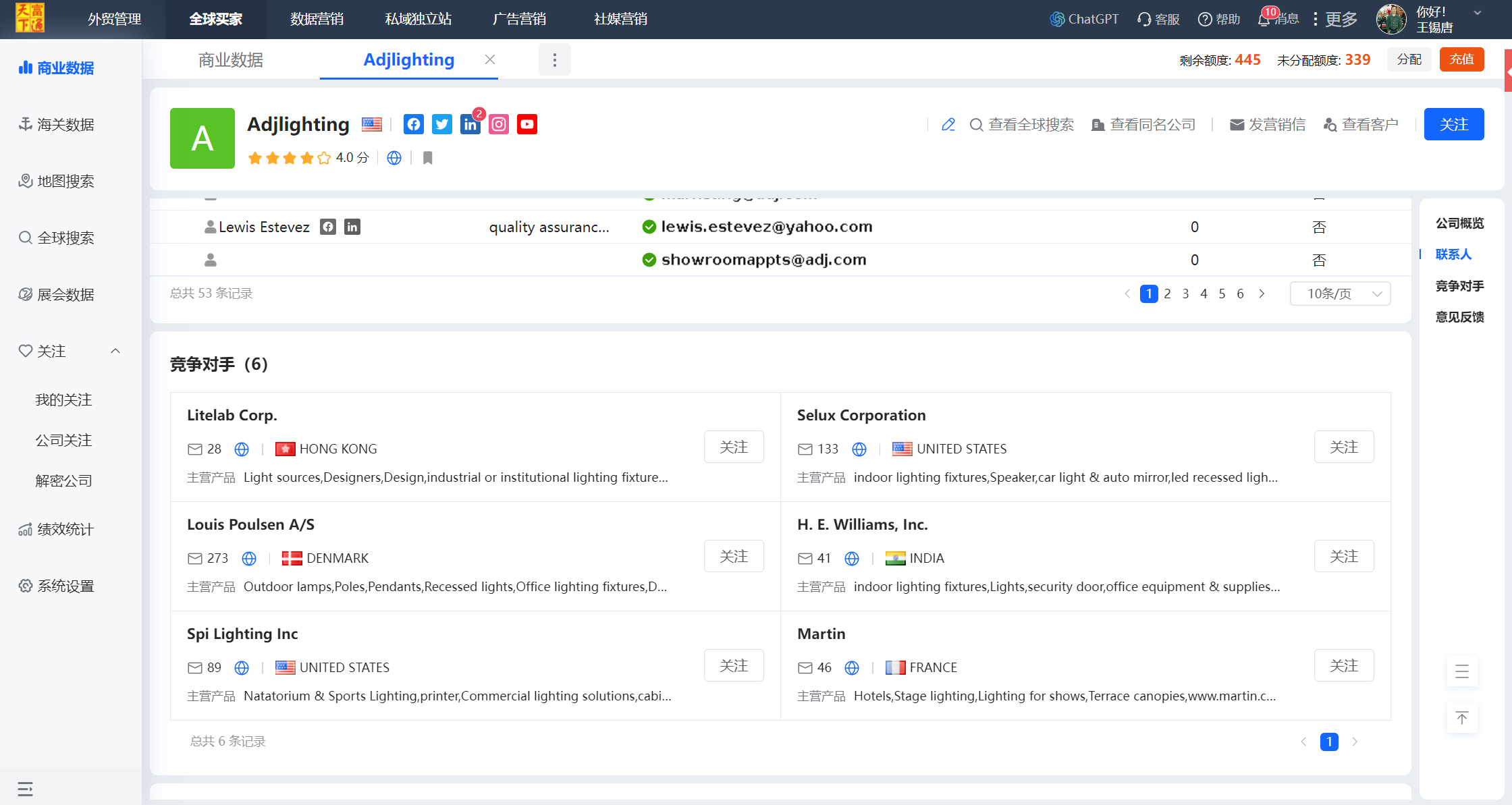This screenshot has height=805, width=1512.
Task: Open Louis Poulsen A/S competitor name
Action: [x=250, y=525]
